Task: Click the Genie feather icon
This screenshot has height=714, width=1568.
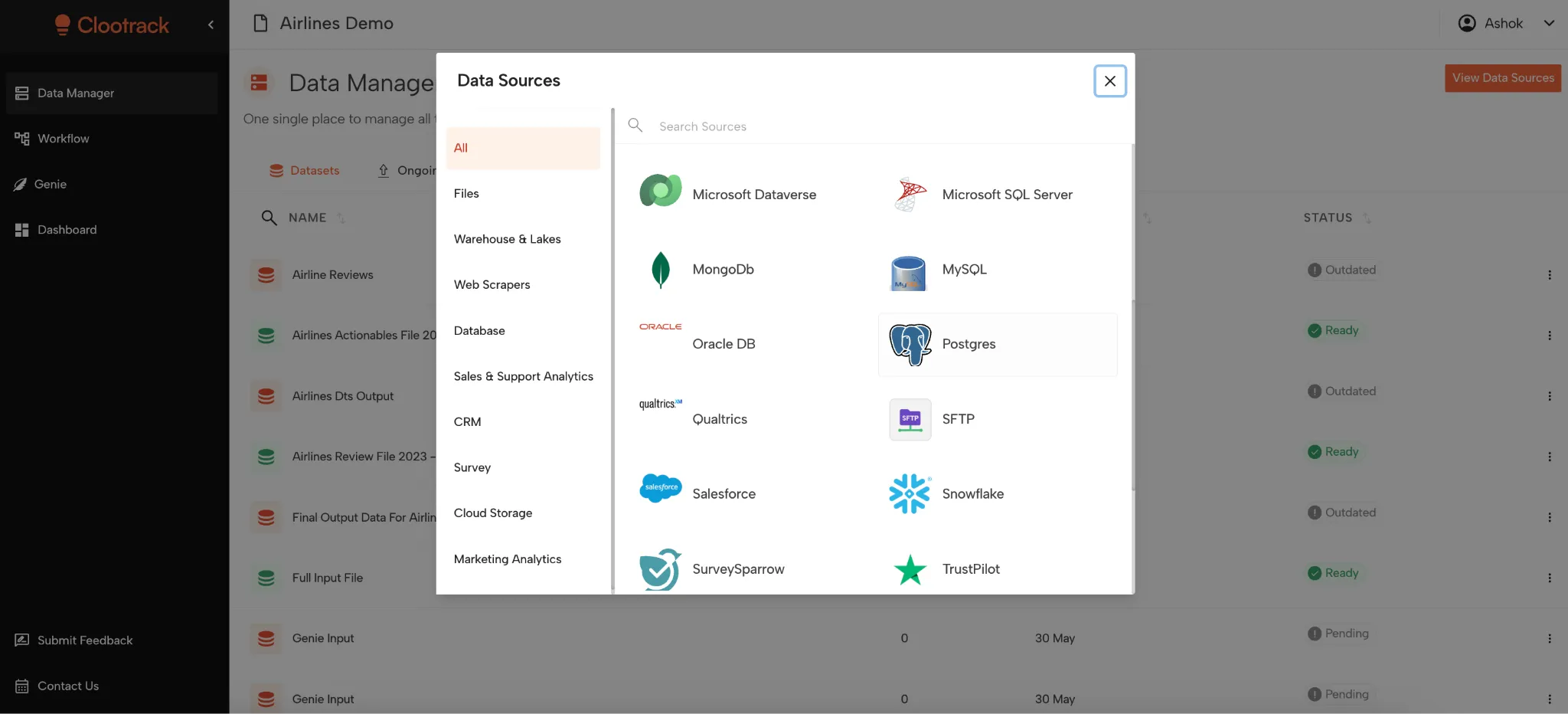Action: pyautogui.click(x=21, y=184)
